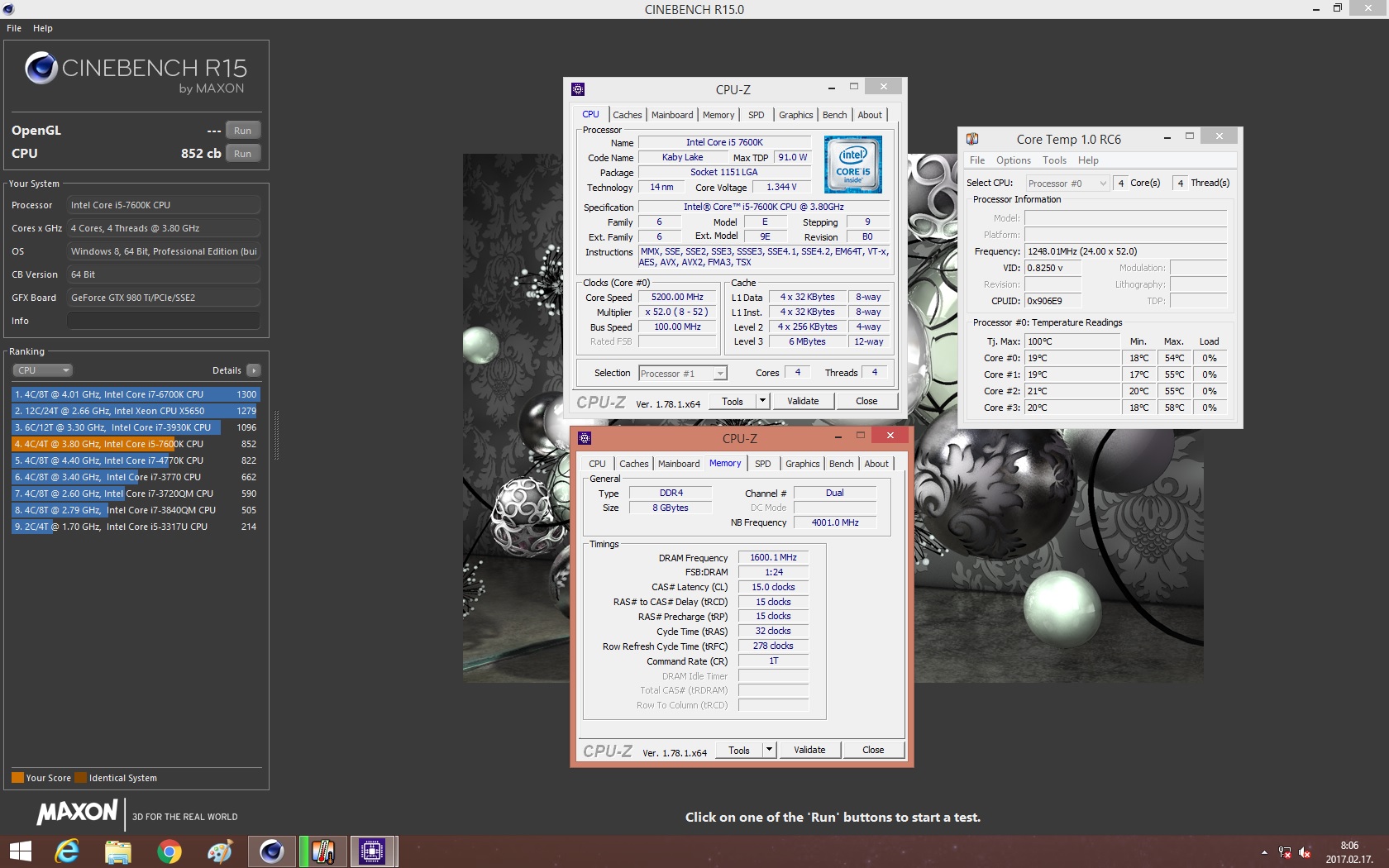This screenshot has height=868, width=1389.
Task: Click the network status tray icon
Action: (1285, 852)
